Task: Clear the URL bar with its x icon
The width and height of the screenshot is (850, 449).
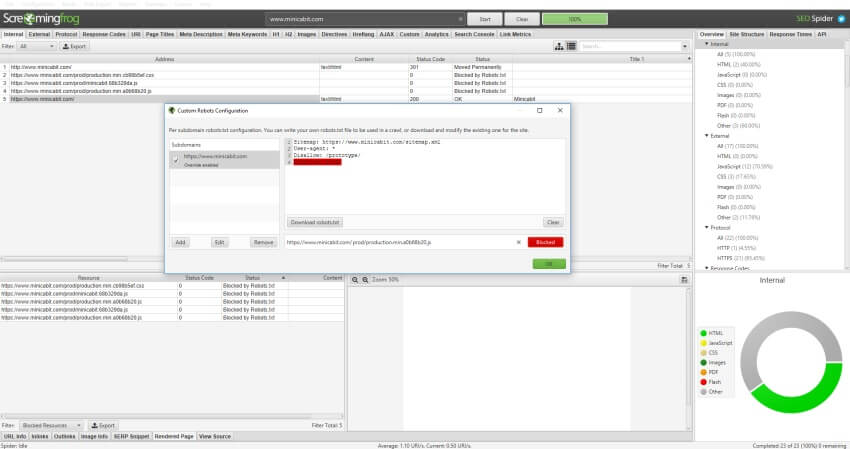Action: pos(460,19)
